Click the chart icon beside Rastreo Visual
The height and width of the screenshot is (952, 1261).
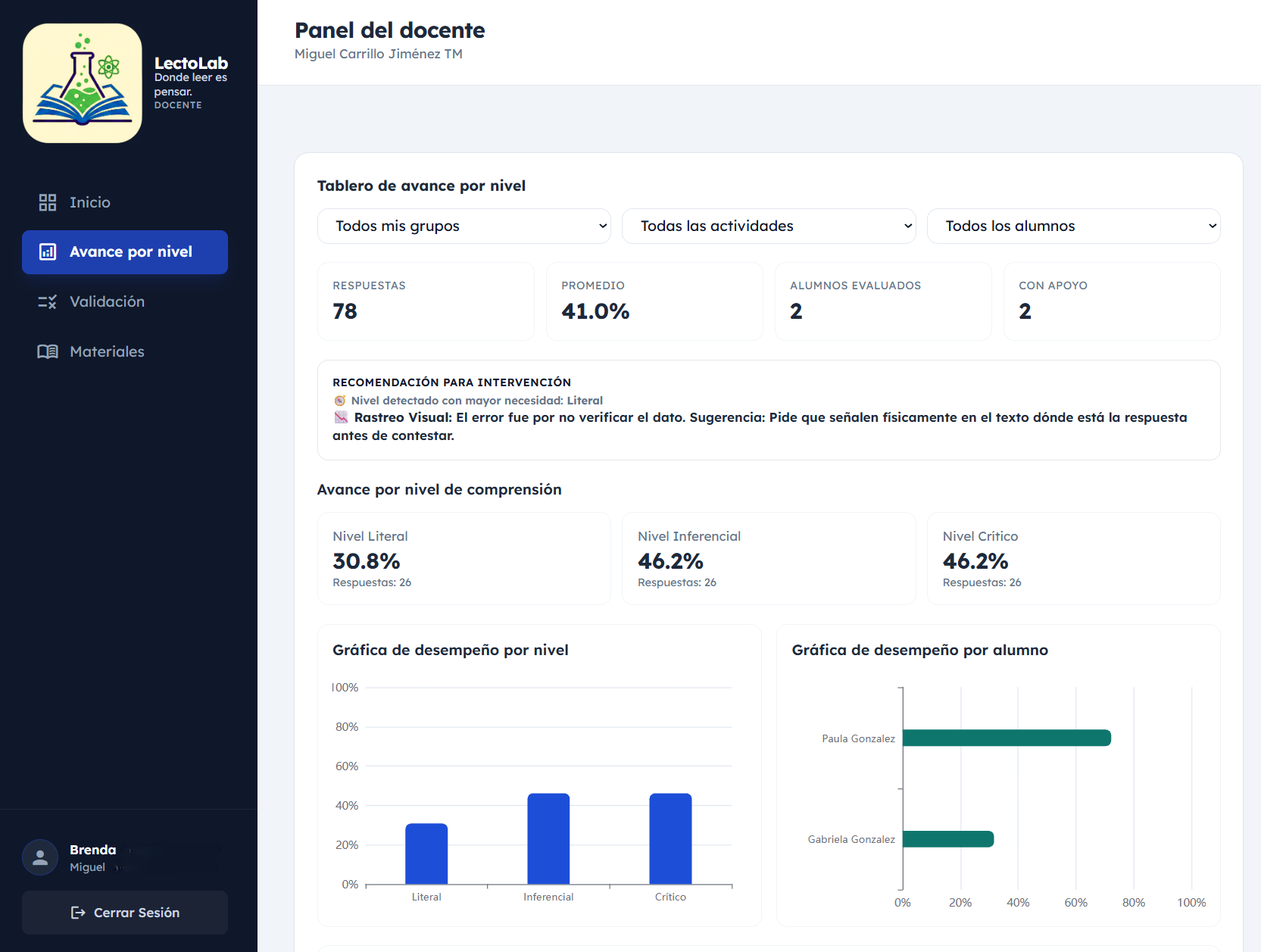click(341, 417)
